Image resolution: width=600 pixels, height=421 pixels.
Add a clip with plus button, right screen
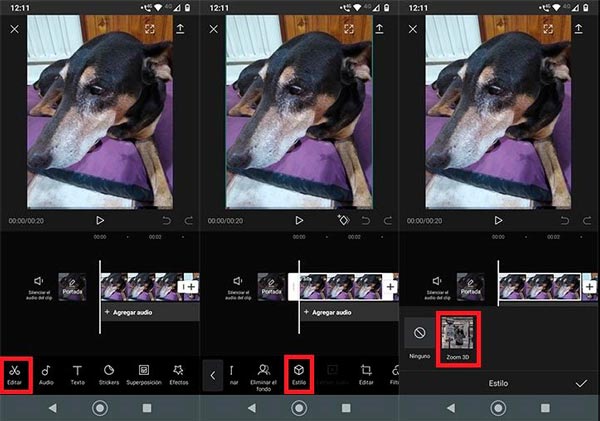point(589,287)
